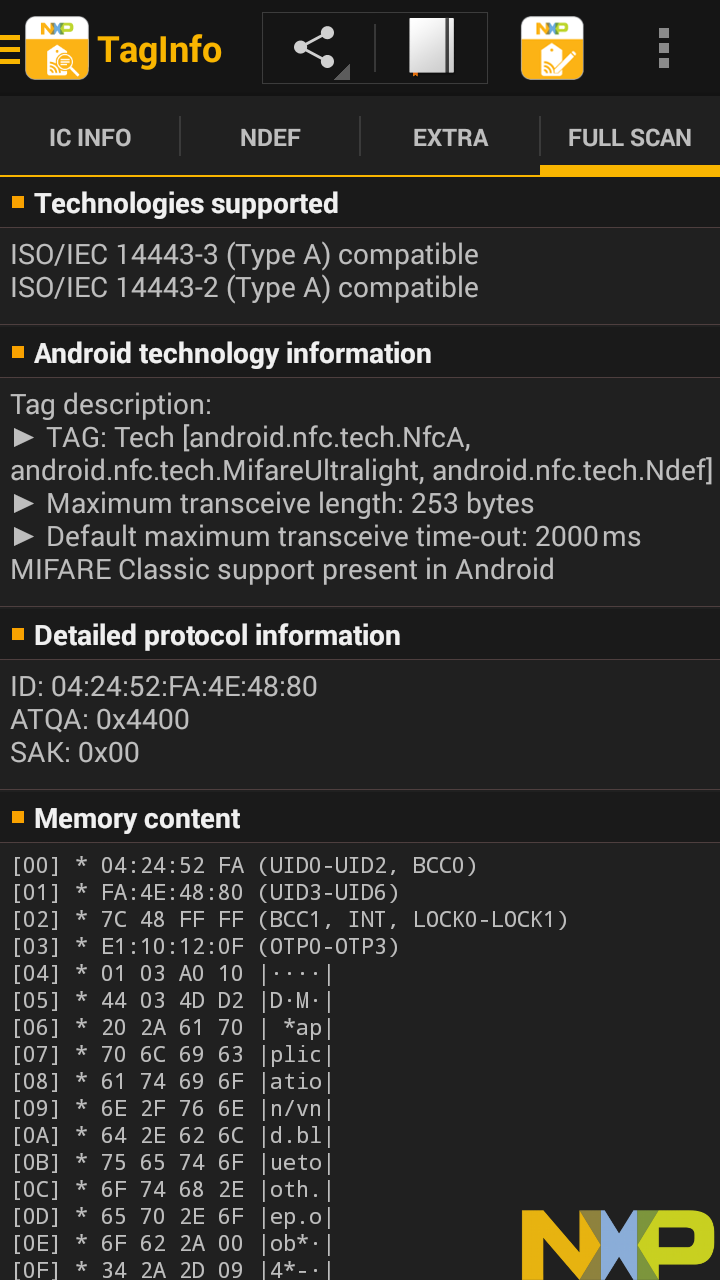Screen dimensions: 720x1280
Task: Open the three-dot overflow menu
Action: (x=664, y=48)
